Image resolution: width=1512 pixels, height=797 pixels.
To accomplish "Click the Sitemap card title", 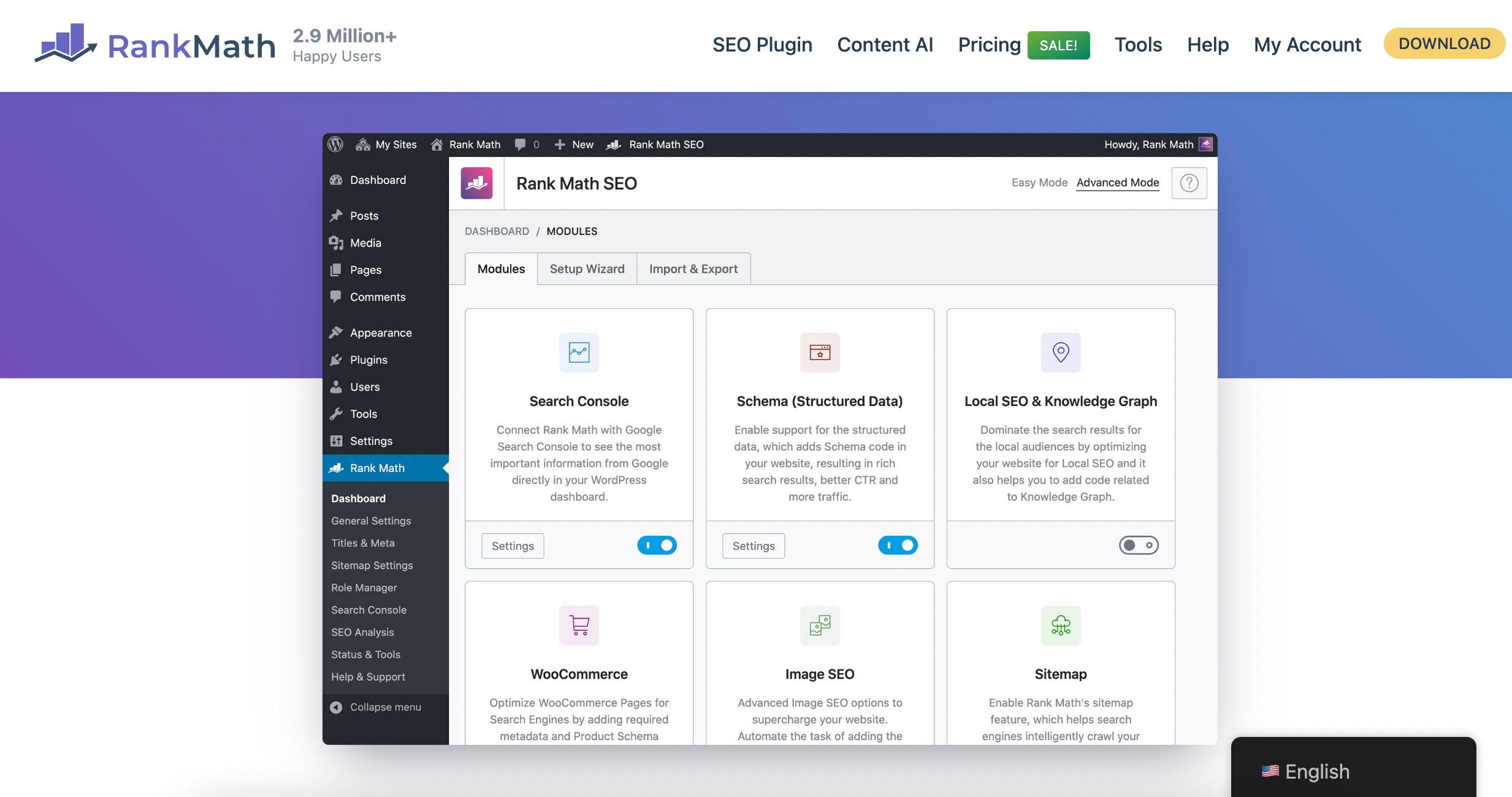I will [1061, 674].
